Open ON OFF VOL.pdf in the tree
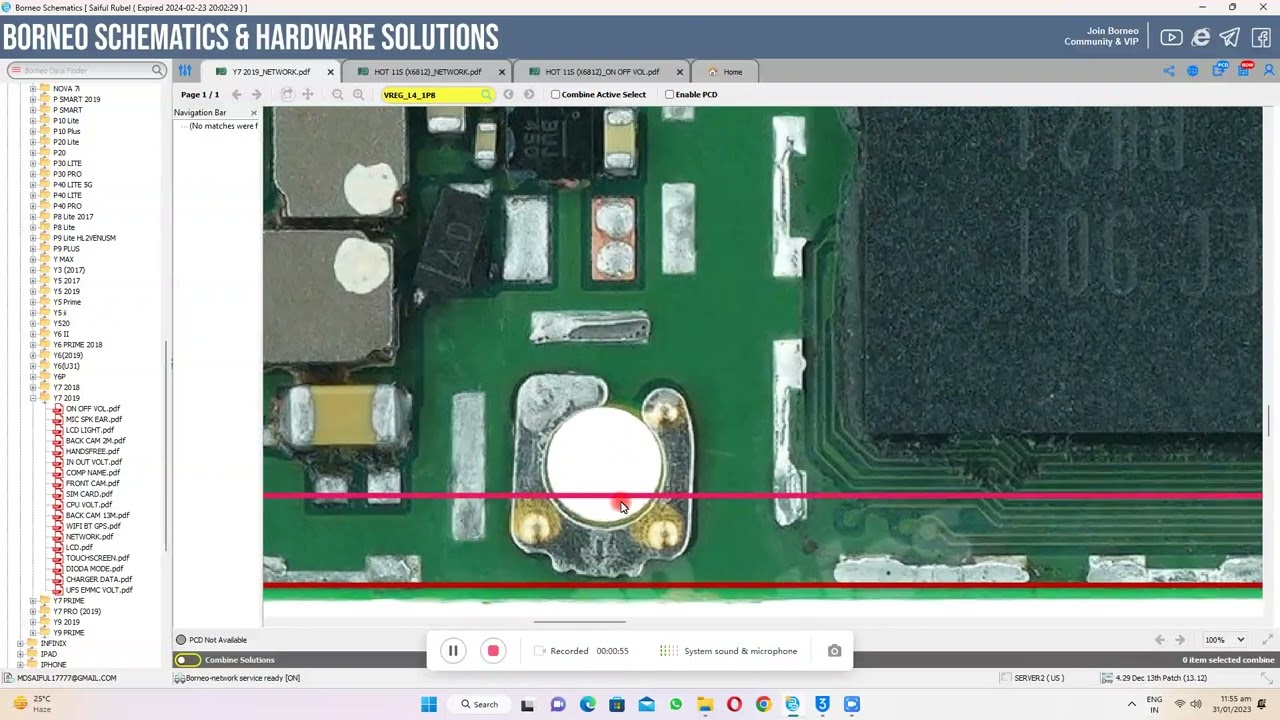The width and height of the screenshot is (1280, 720). [93, 409]
